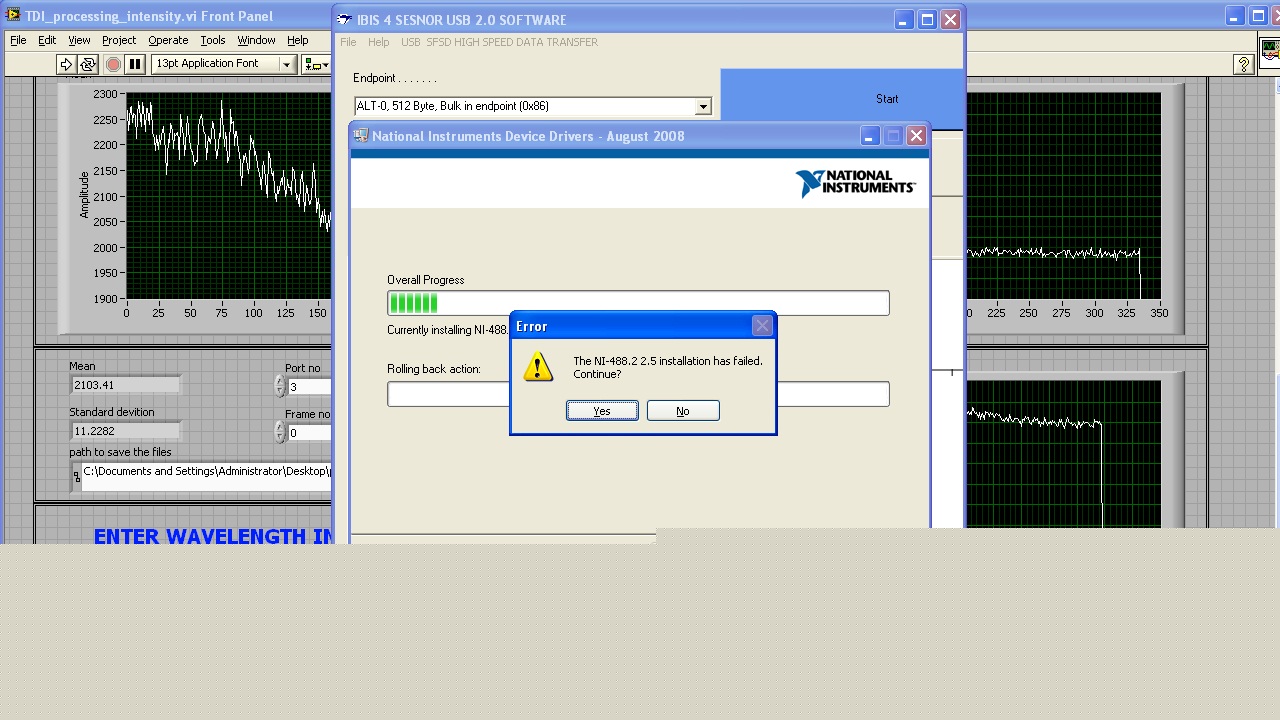Open LabVIEW Operate menu
Viewport: 1280px width, 720px height.
[x=168, y=40]
